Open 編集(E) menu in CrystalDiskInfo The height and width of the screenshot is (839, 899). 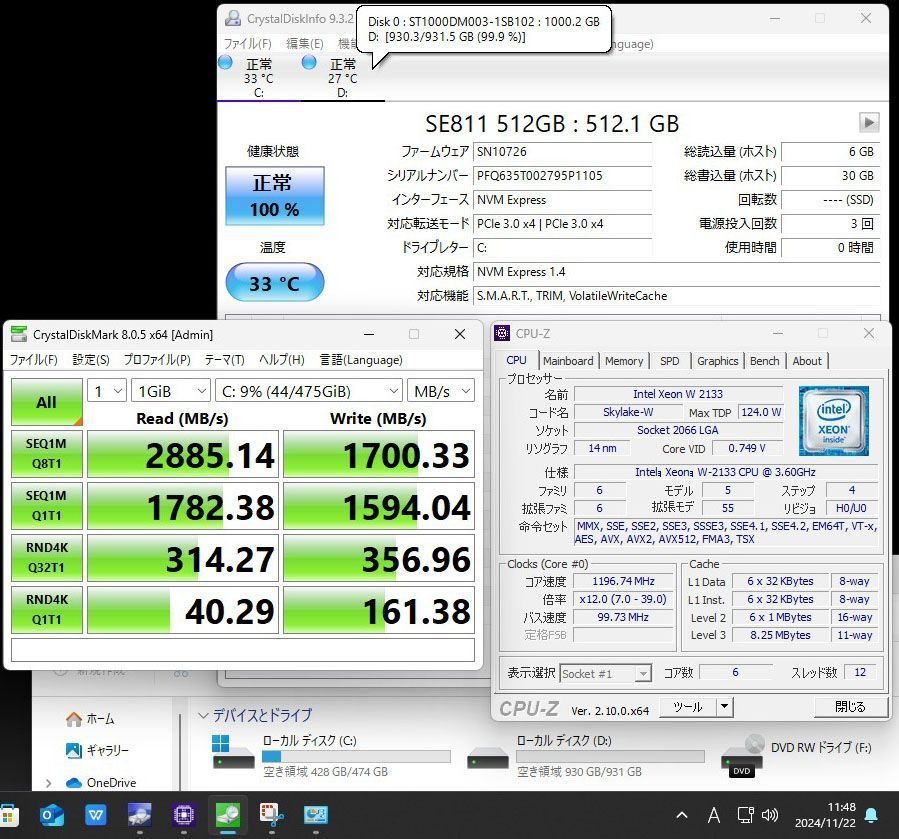[x=304, y=44]
